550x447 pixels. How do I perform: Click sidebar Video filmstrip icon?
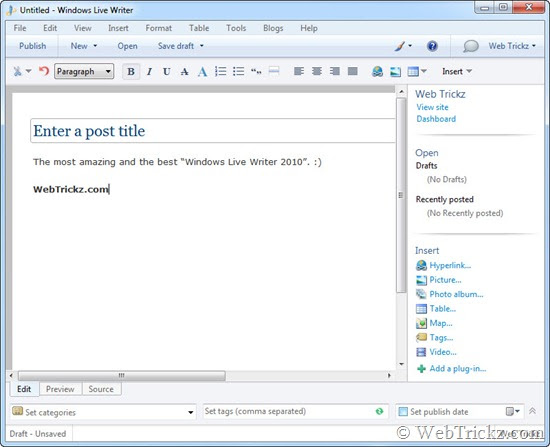421,352
